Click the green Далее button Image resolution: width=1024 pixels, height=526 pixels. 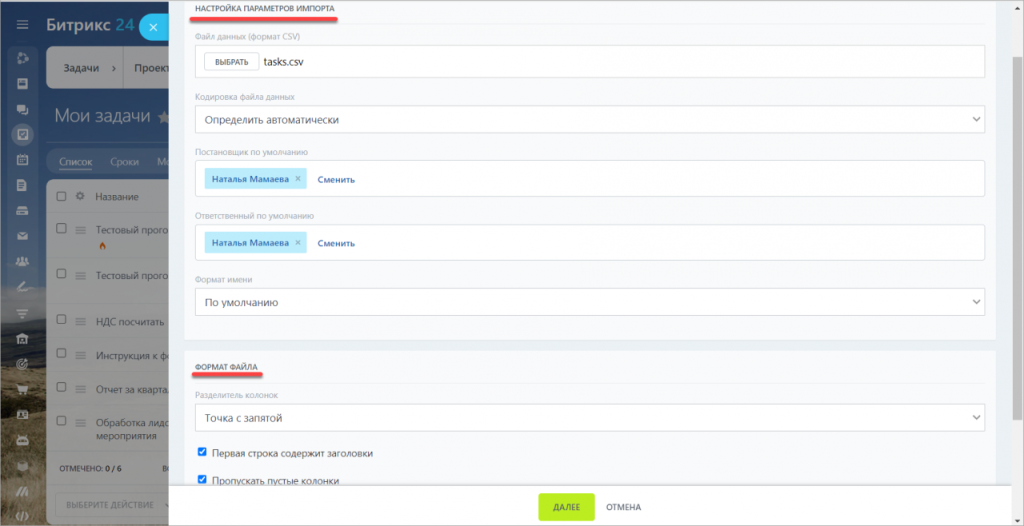click(566, 507)
